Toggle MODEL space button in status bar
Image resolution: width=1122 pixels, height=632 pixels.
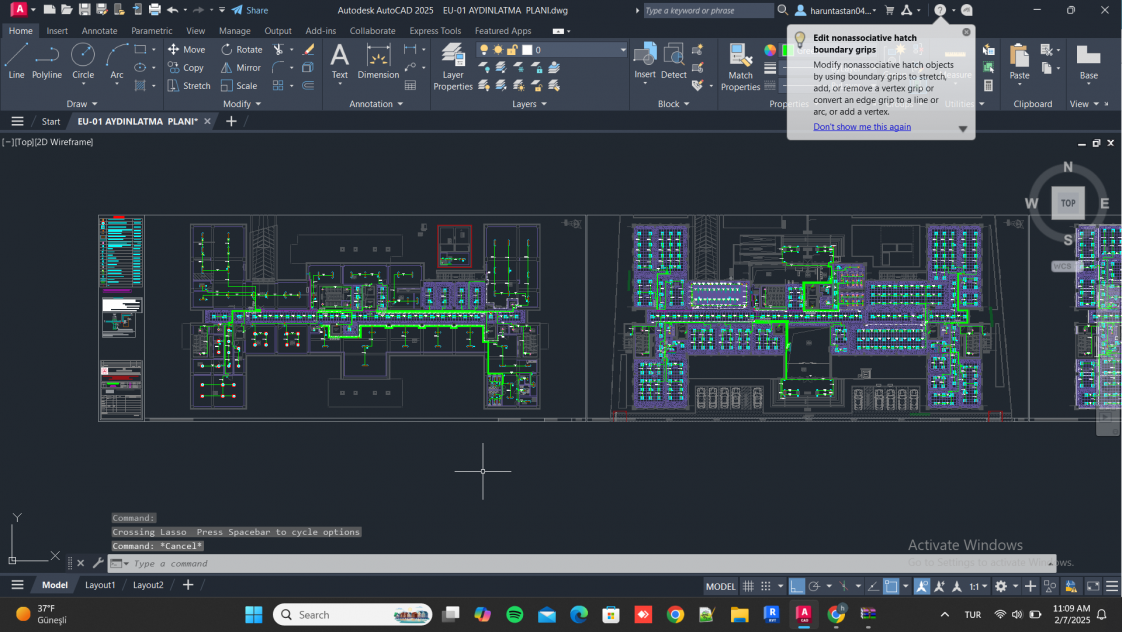click(720, 586)
